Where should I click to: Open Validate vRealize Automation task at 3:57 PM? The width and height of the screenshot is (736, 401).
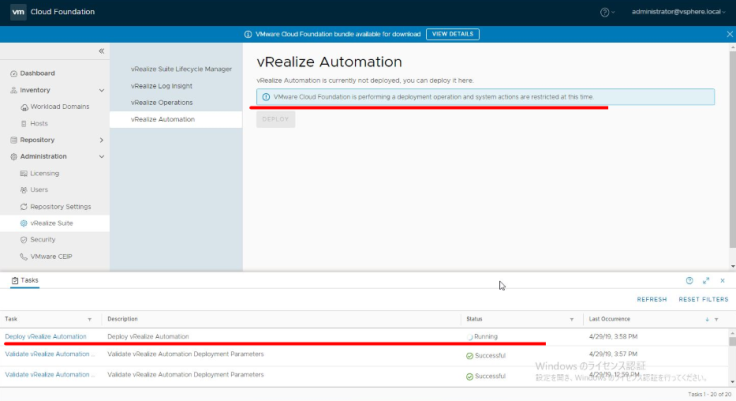49,354
